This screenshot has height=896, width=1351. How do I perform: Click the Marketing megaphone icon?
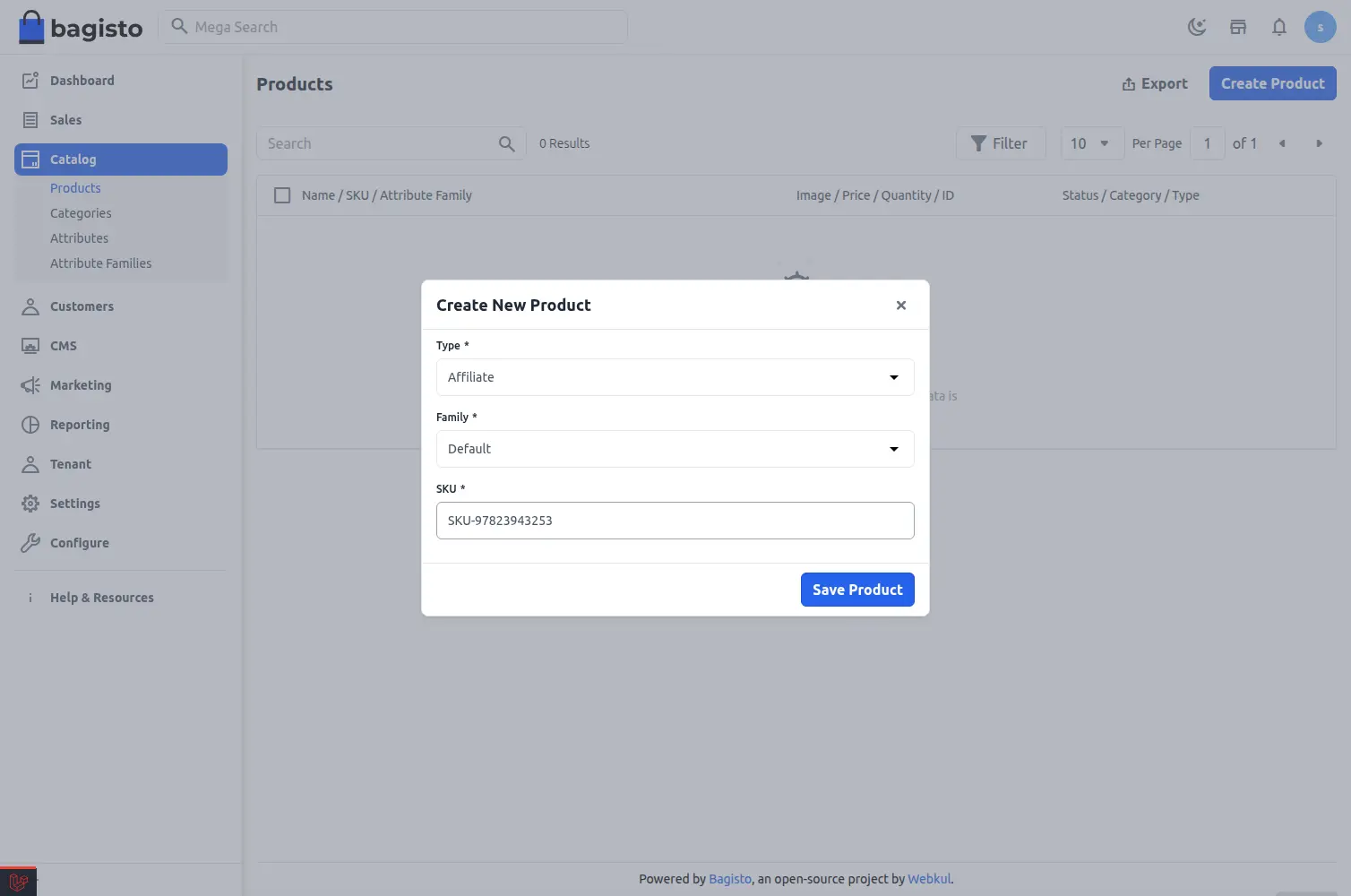pos(30,385)
